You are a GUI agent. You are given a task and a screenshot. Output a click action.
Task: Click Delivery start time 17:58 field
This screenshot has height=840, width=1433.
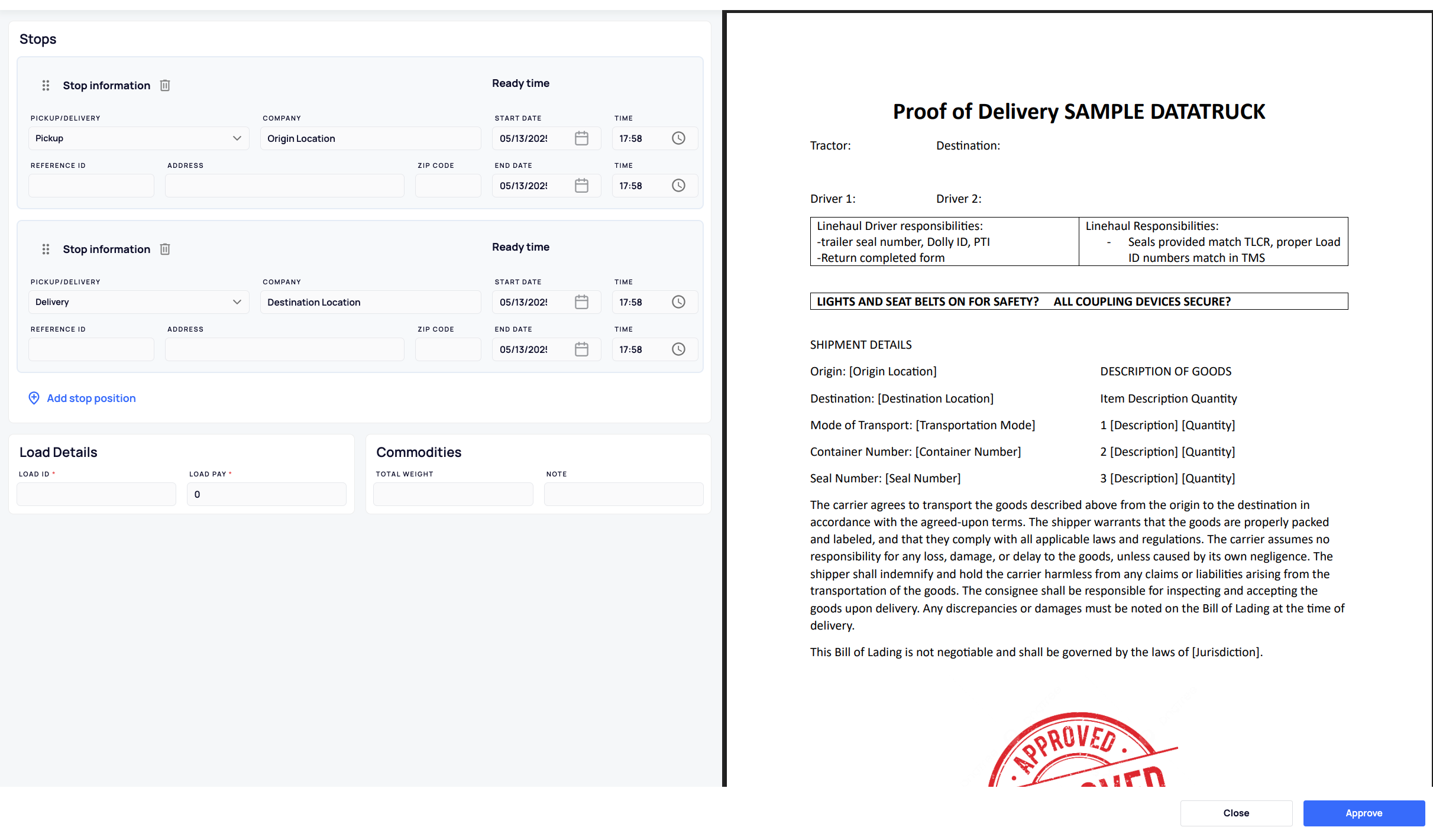[x=630, y=302]
